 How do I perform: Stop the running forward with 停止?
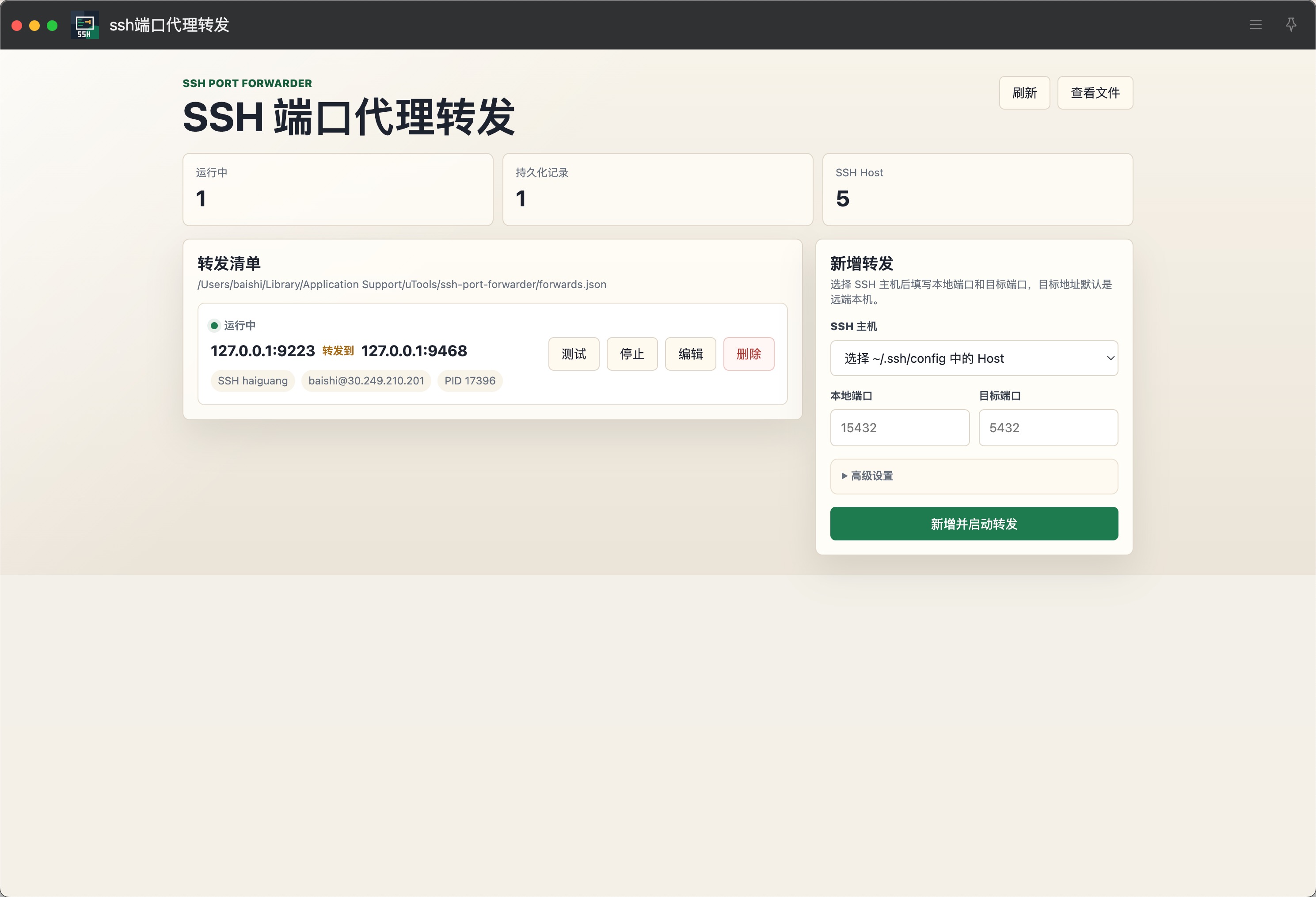[632, 354]
